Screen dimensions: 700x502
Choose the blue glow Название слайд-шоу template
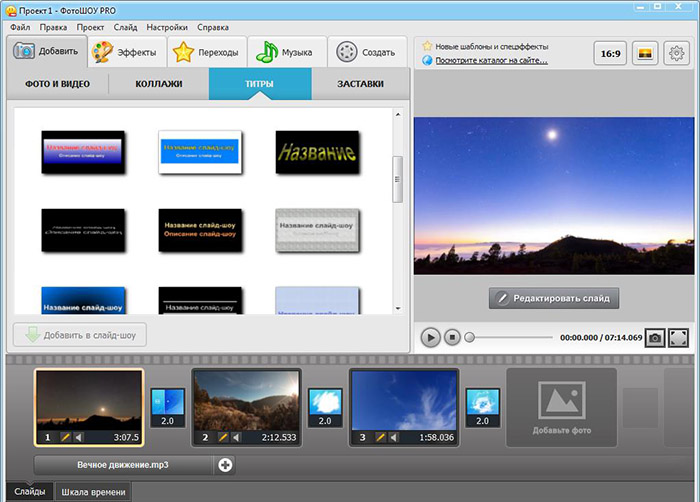click(x=83, y=301)
